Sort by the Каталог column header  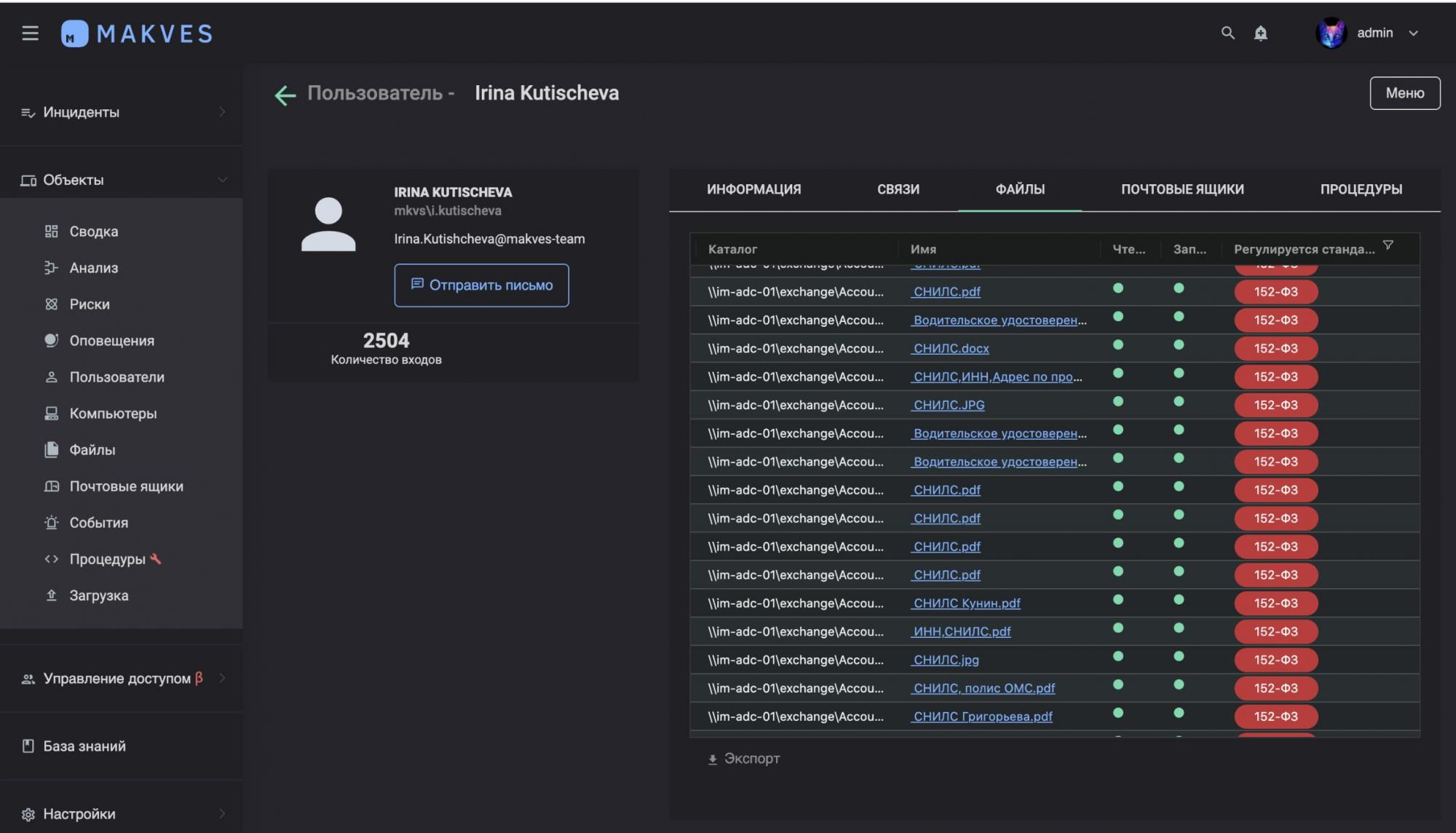pos(732,249)
